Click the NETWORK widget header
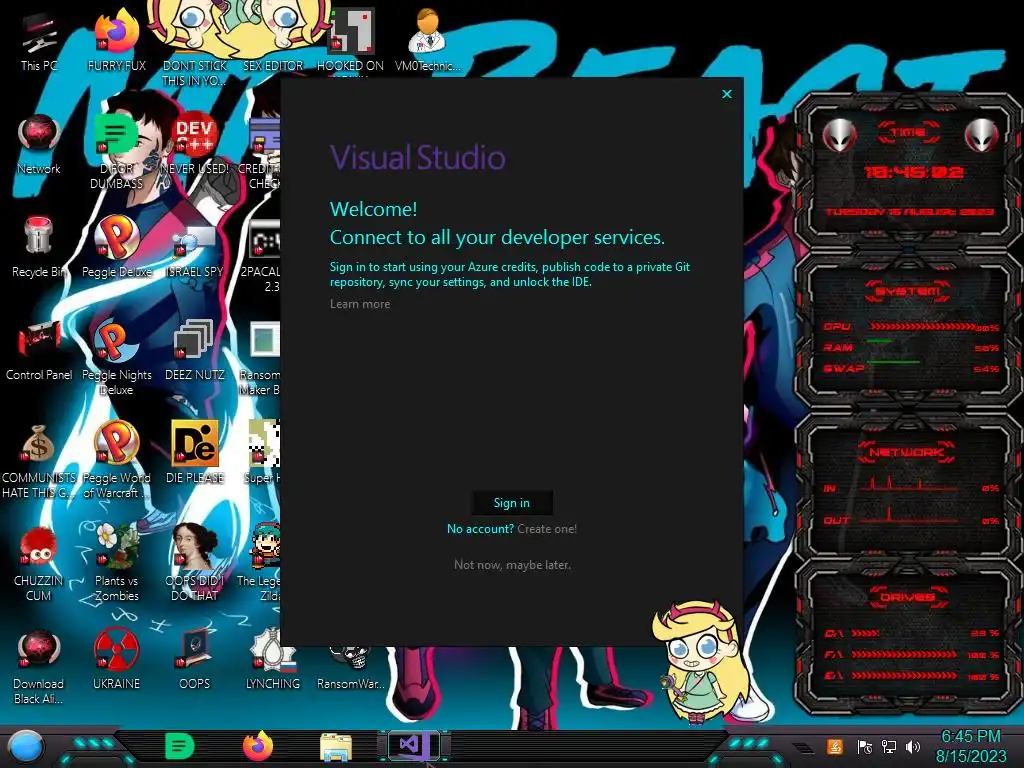 click(x=906, y=453)
